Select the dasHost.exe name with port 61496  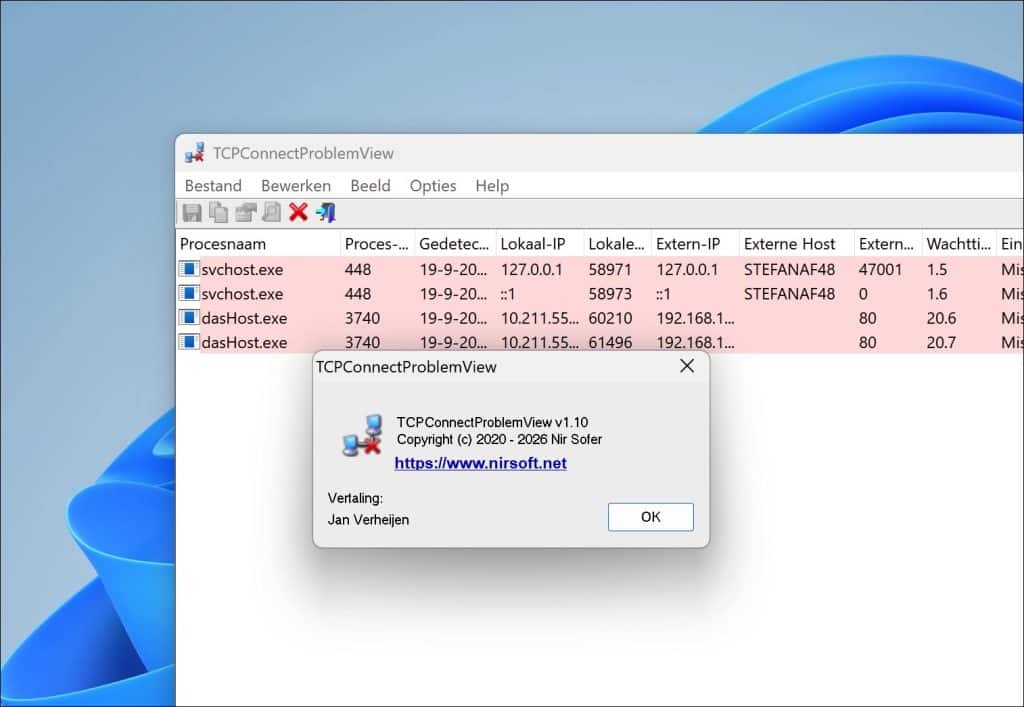[244, 342]
